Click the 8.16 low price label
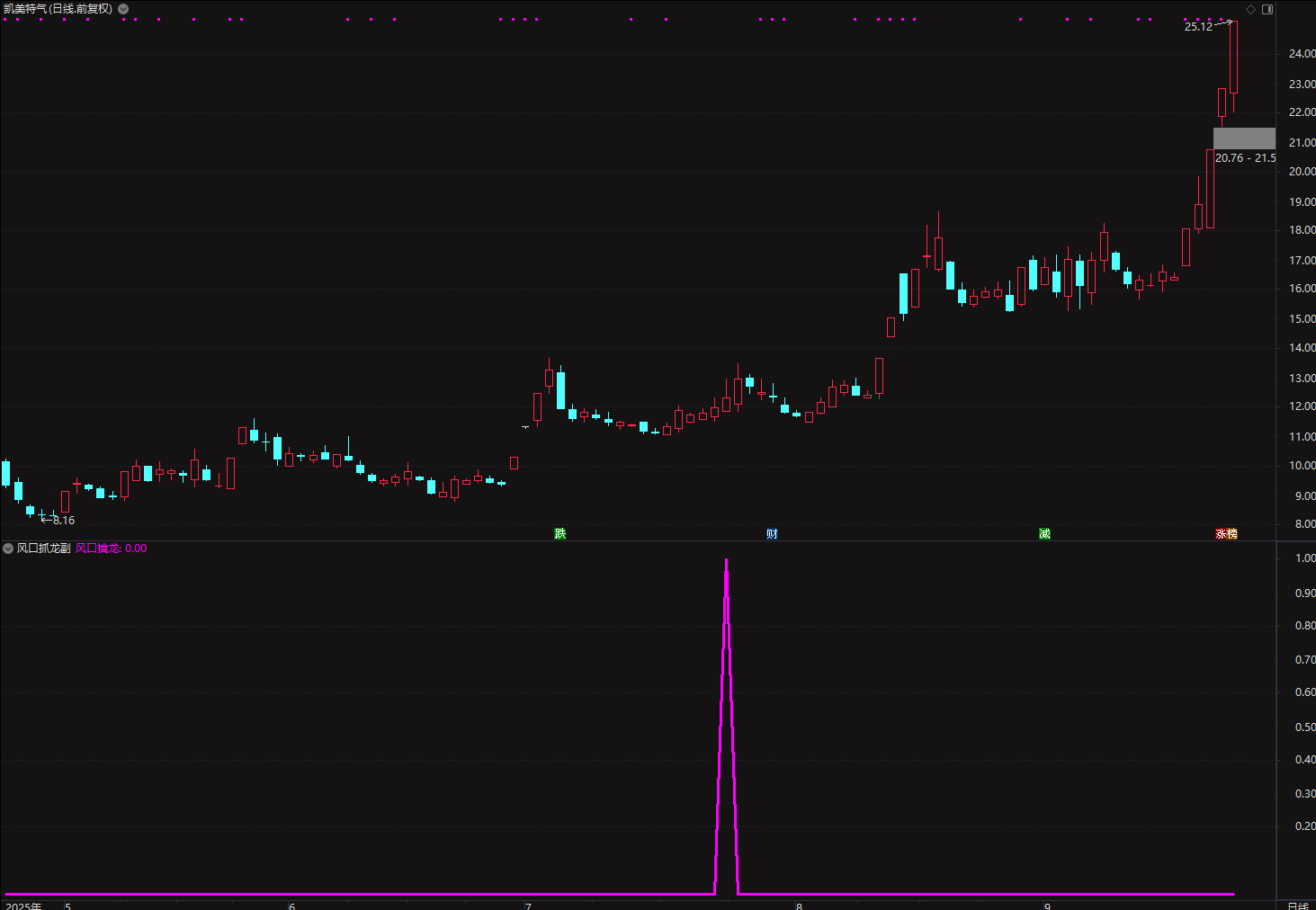Screen dimensions: 1316x910 [64, 521]
